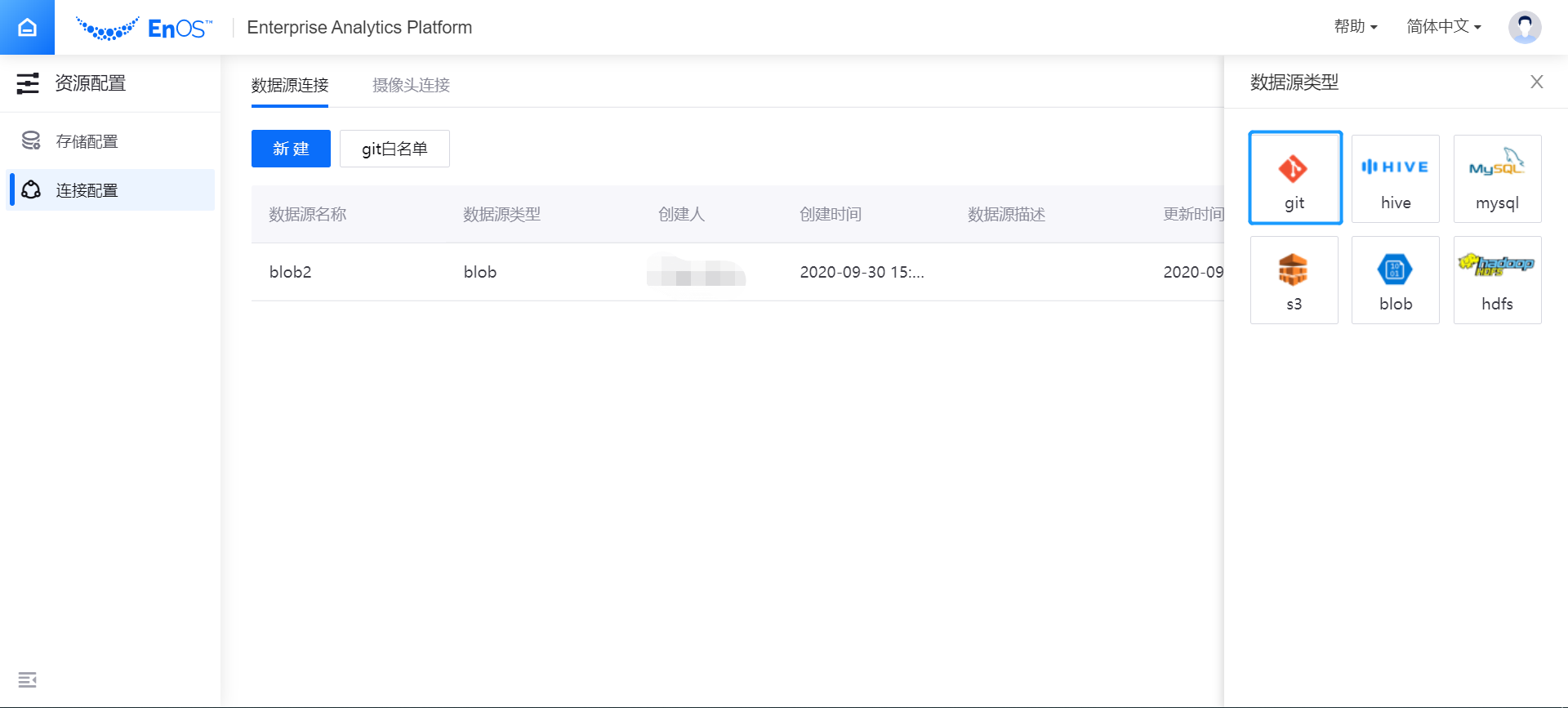Close the 数据源类型 panel
The height and width of the screenshot is (708, 1568).
(1536, 82)
